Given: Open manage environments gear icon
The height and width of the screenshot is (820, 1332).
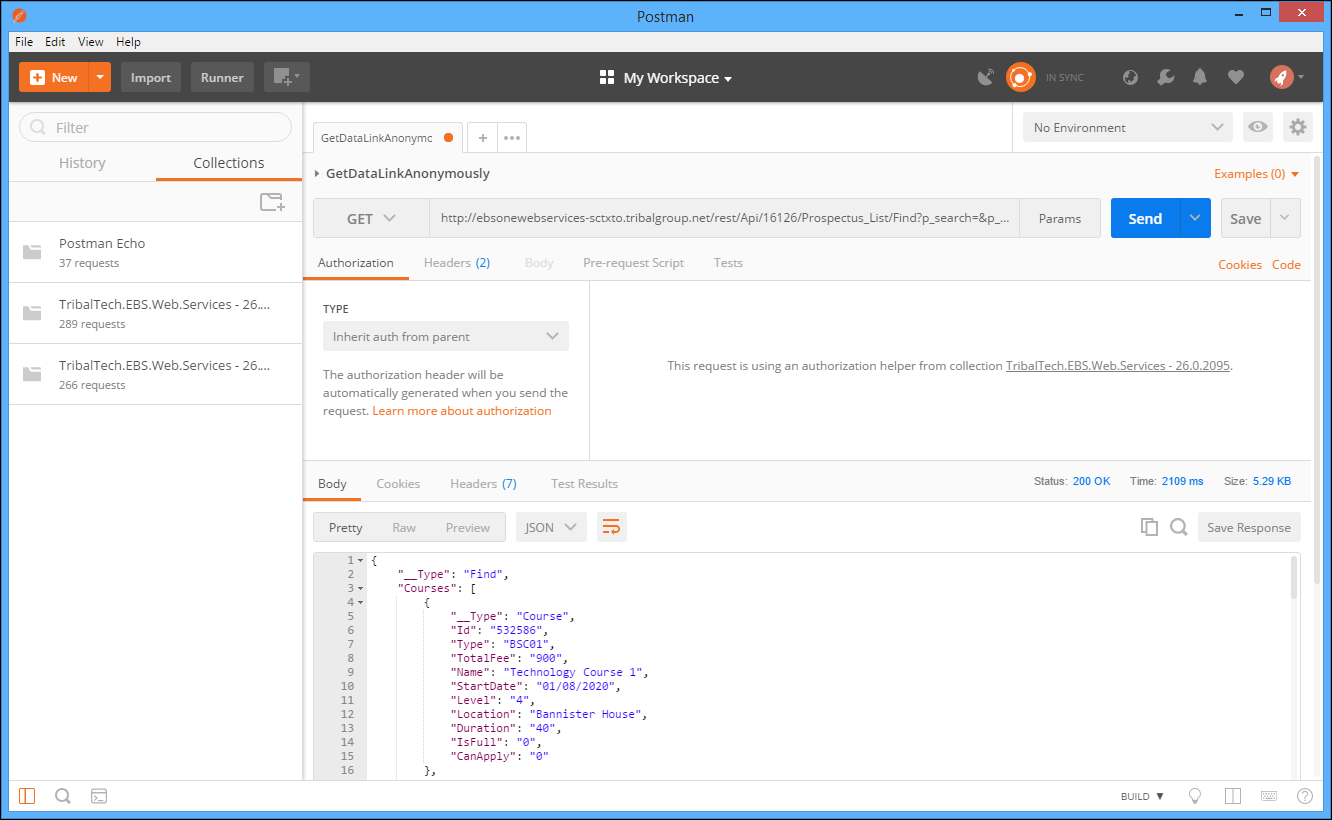Looking at the screenshot, I should (x=1298, y=127).
